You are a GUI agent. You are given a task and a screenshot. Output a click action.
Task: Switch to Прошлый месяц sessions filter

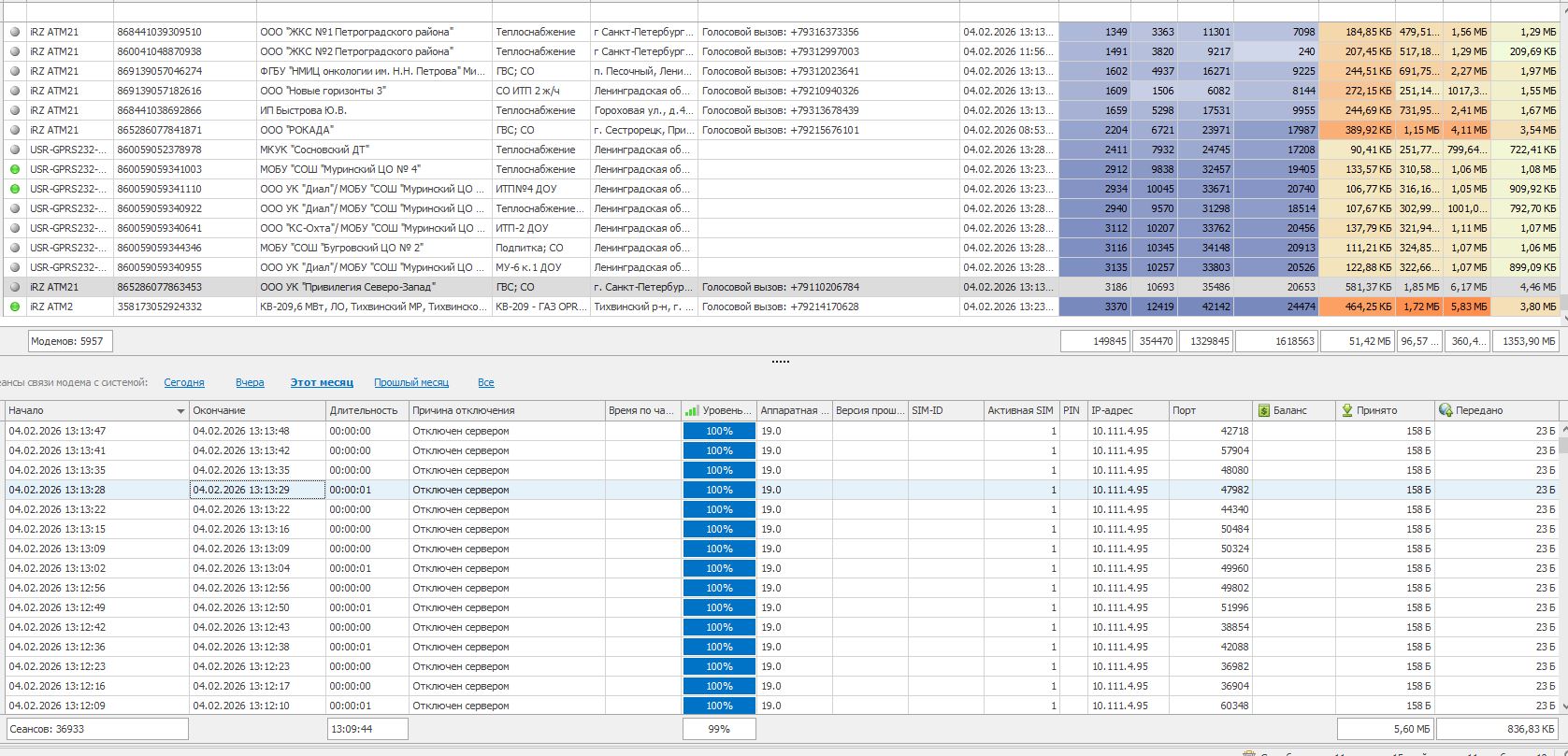(x=411, y=382)
